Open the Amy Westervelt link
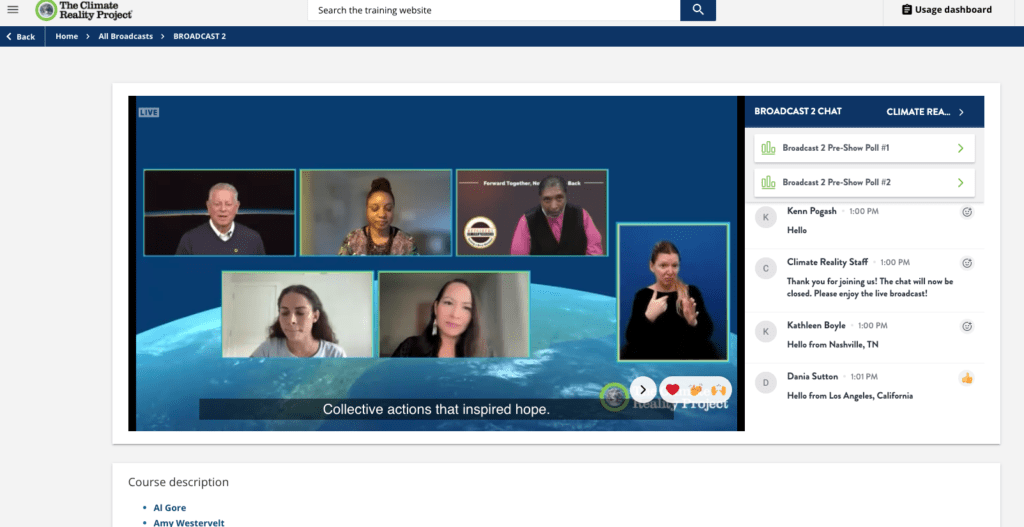Image resolution: width=1024 pixels, height=527 pixels. 189,522
